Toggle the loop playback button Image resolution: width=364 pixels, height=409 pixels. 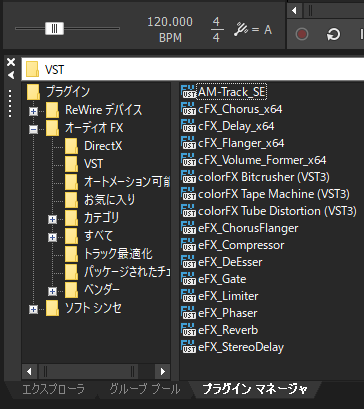333,34
